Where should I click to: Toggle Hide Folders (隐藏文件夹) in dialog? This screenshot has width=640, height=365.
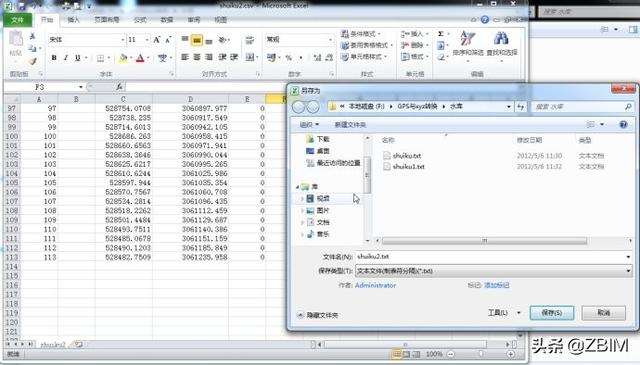click(x=318, y=315)
